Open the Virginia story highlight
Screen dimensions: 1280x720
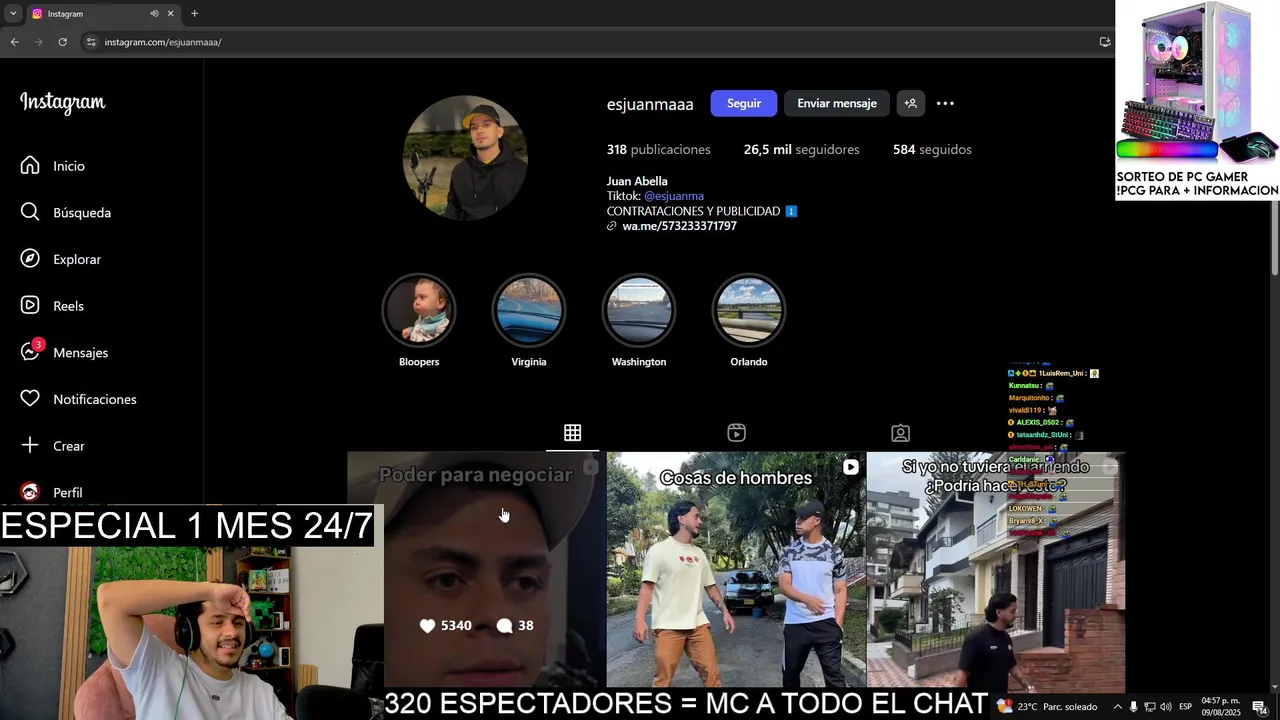coord(529,310)
